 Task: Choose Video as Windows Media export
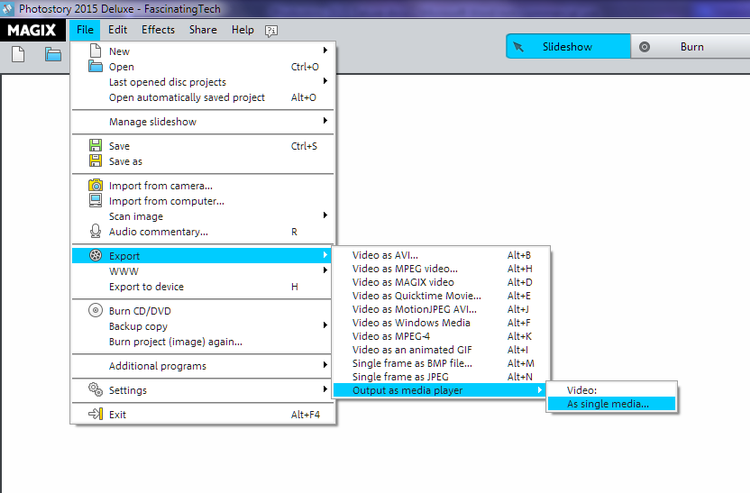point(442,323)
